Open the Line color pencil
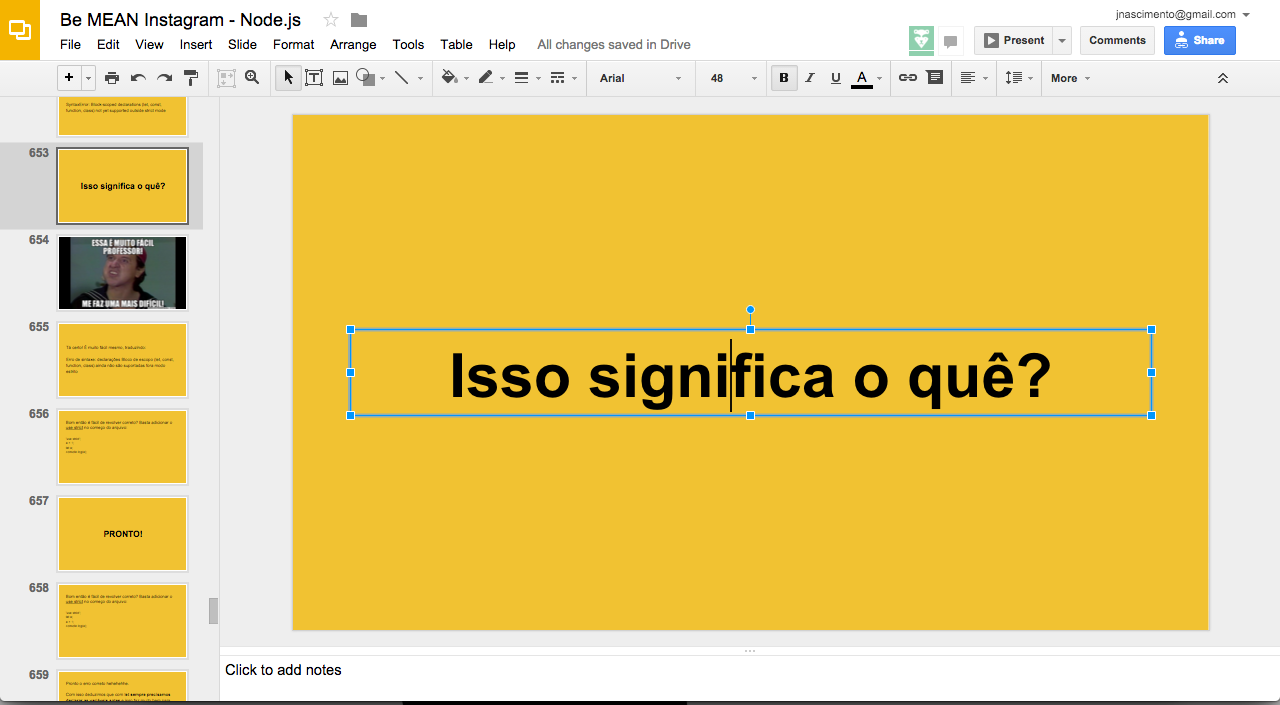The width and height of the screenshot is (1280, 705). 486,78
